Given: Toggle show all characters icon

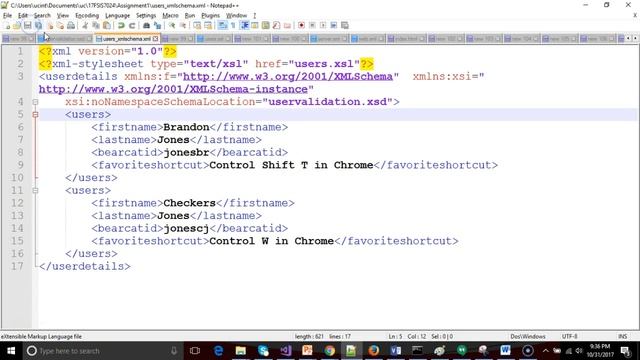Looking at the screenshot, I should (x=233, y=25).
